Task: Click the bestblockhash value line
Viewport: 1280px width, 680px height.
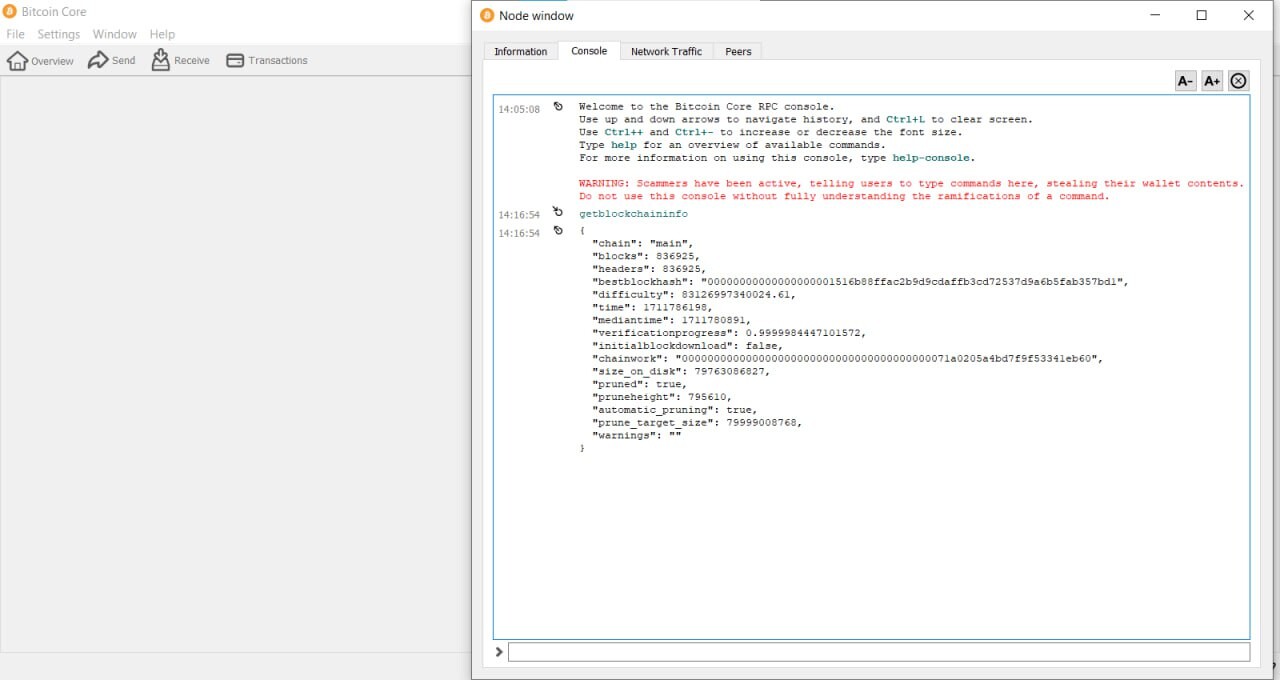Action: (x=860, y=282)
